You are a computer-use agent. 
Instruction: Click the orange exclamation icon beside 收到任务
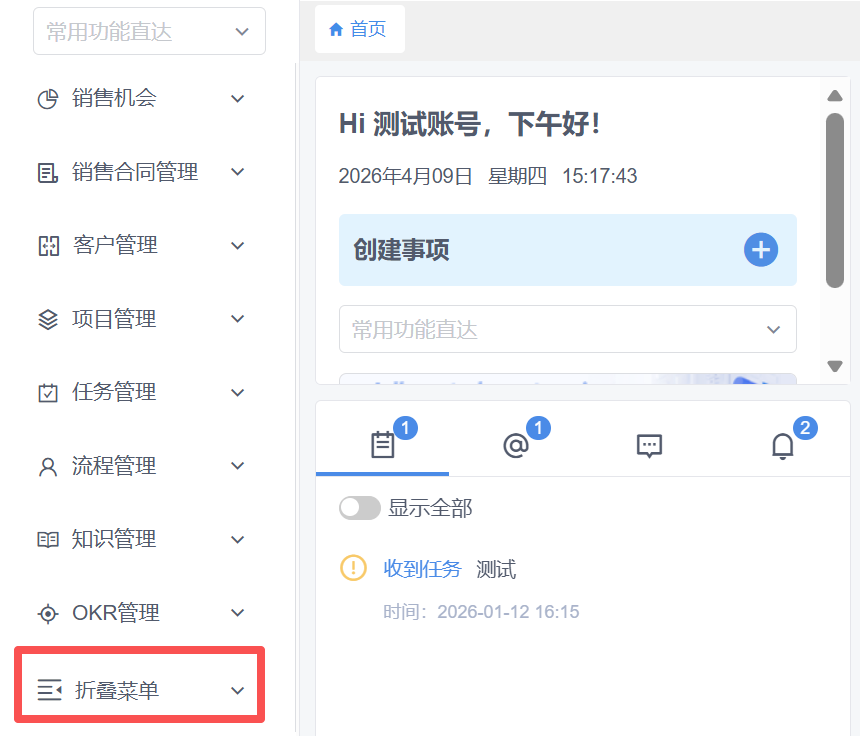[x=353, y=568]
